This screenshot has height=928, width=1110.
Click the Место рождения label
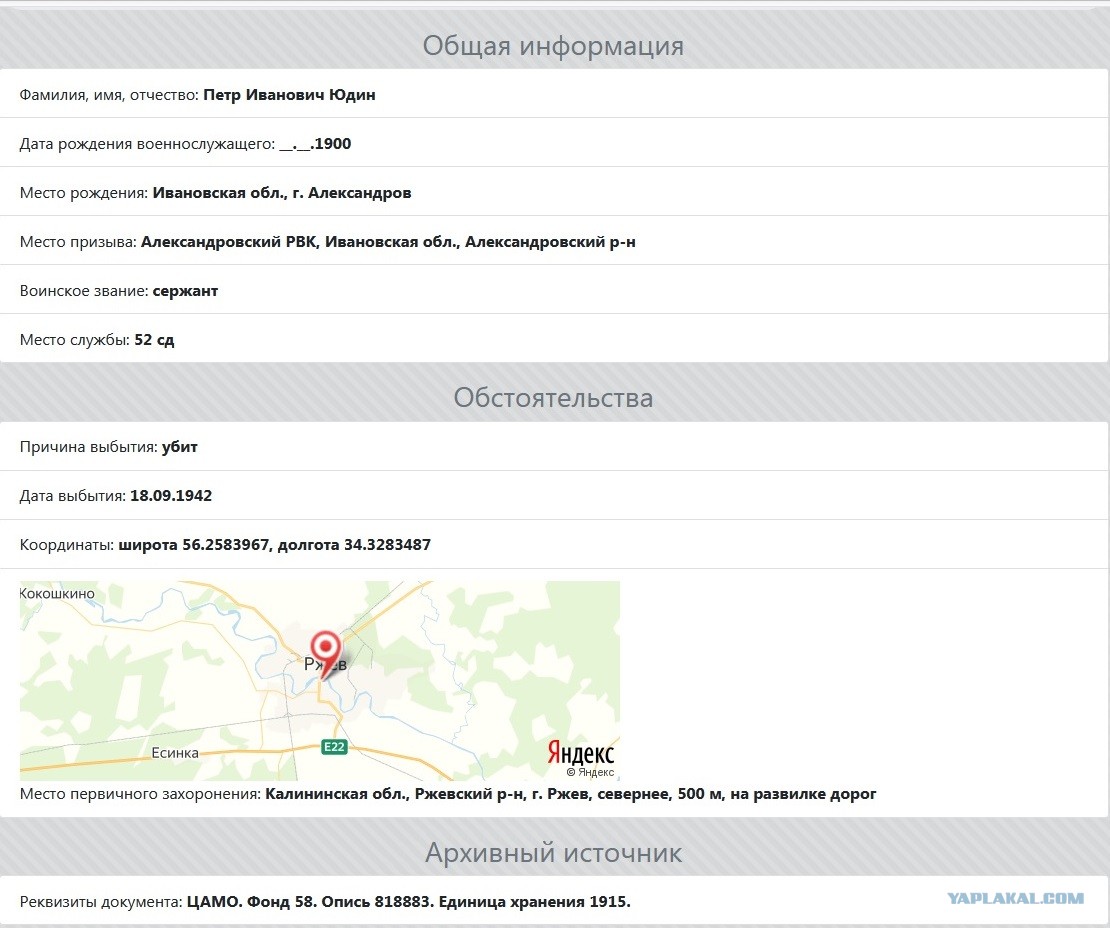pos(84,193)
